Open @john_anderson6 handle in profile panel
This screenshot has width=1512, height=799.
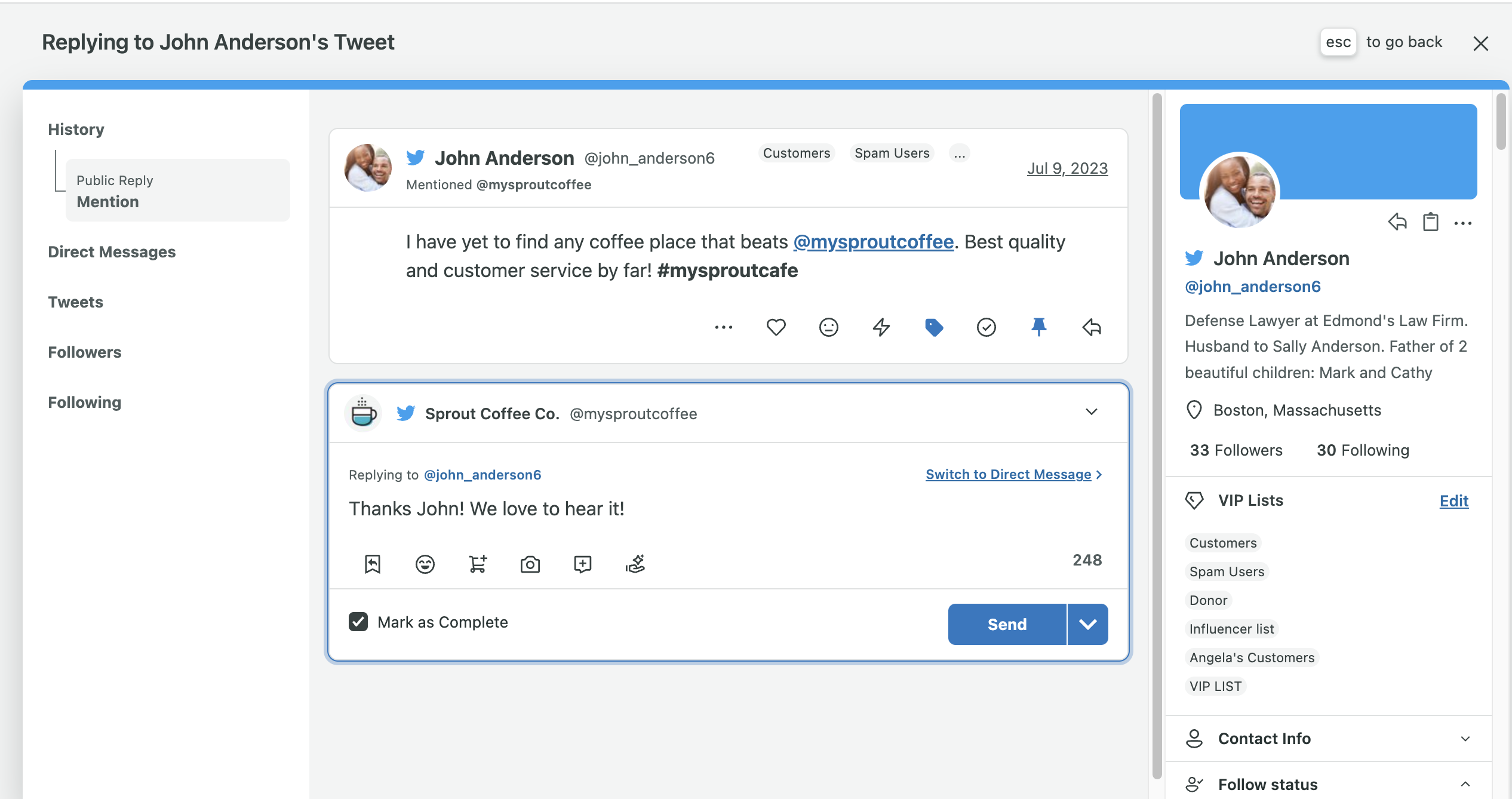pyautogui.click(x=1253, y=287)
